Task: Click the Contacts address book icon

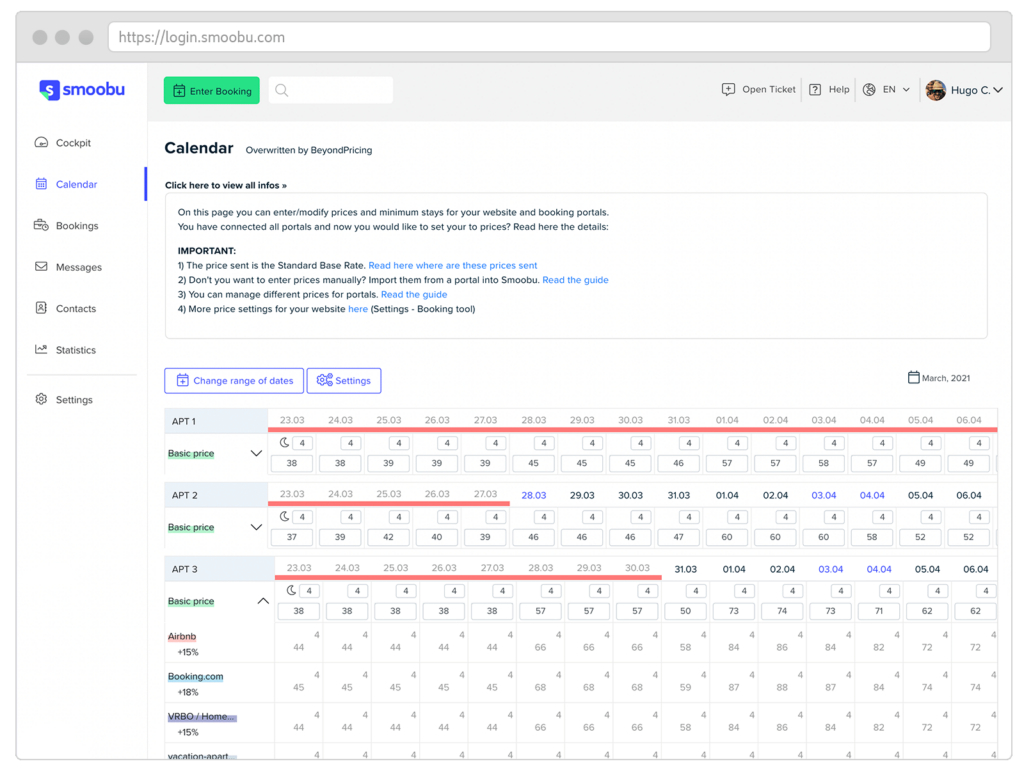Action: 41,308
